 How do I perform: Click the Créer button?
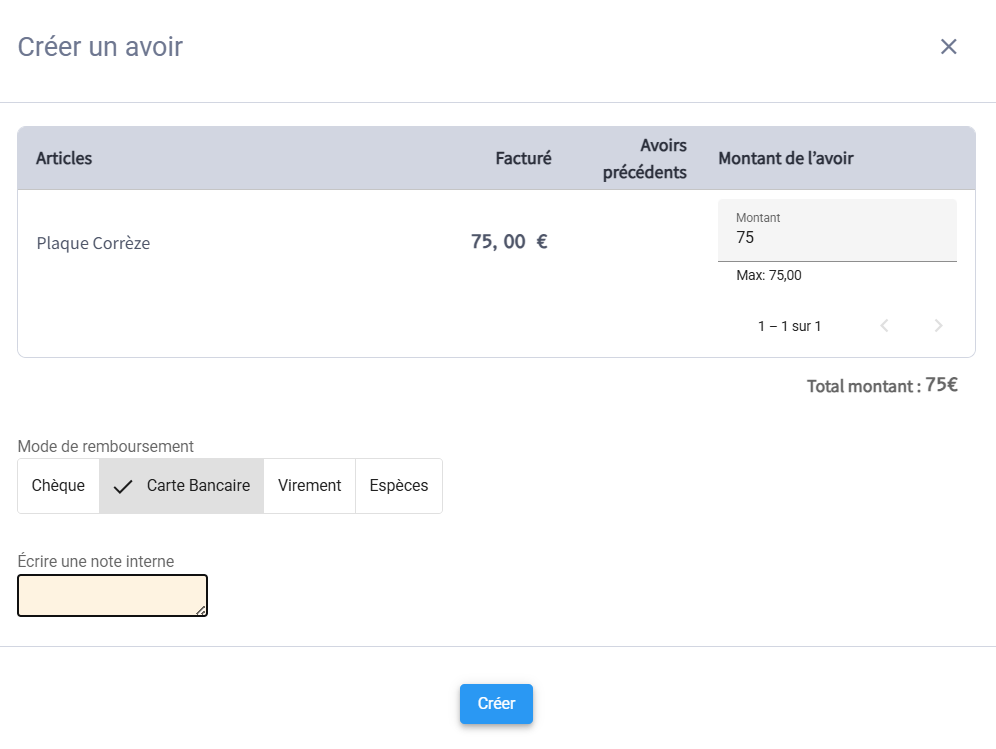(x=496, y=704)
